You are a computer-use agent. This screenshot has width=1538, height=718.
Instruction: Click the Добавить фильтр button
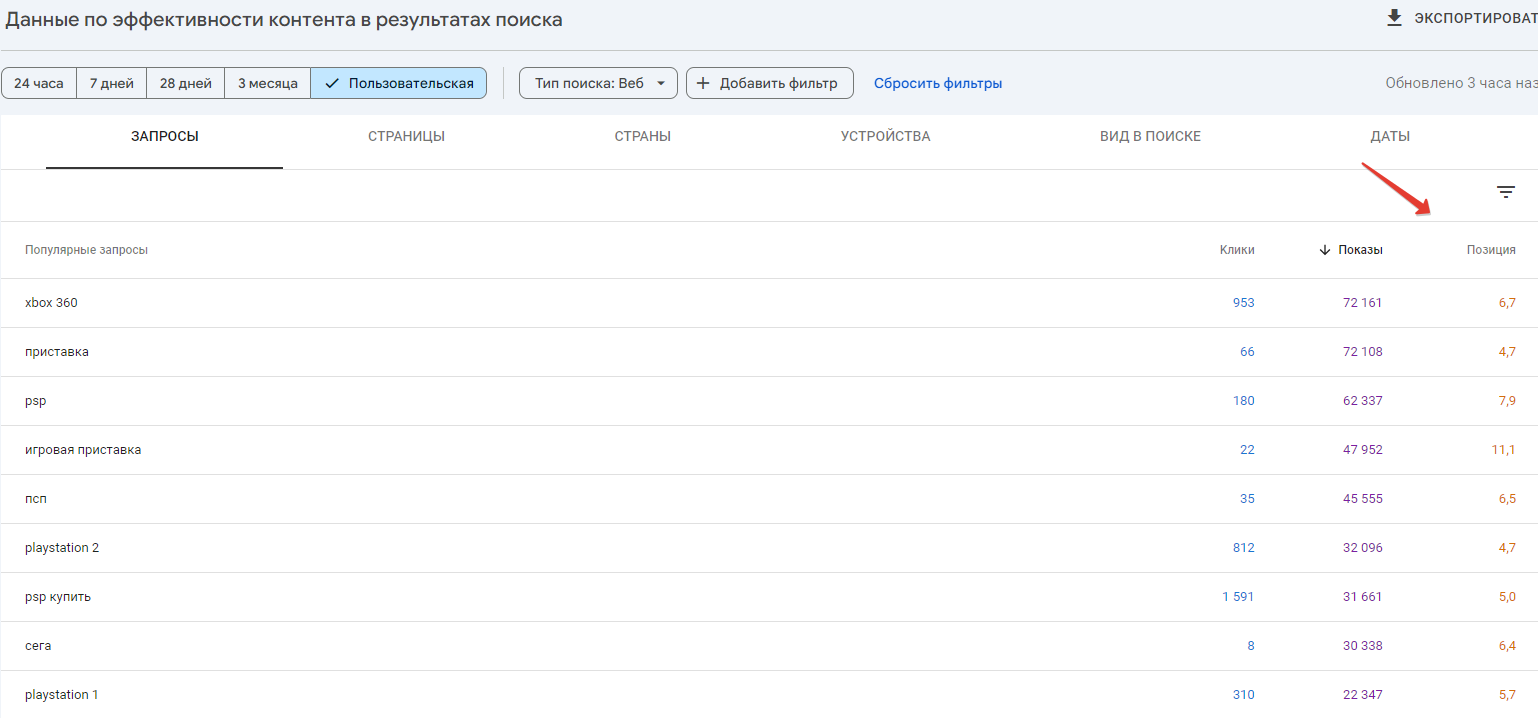click(x=770, y=83)
